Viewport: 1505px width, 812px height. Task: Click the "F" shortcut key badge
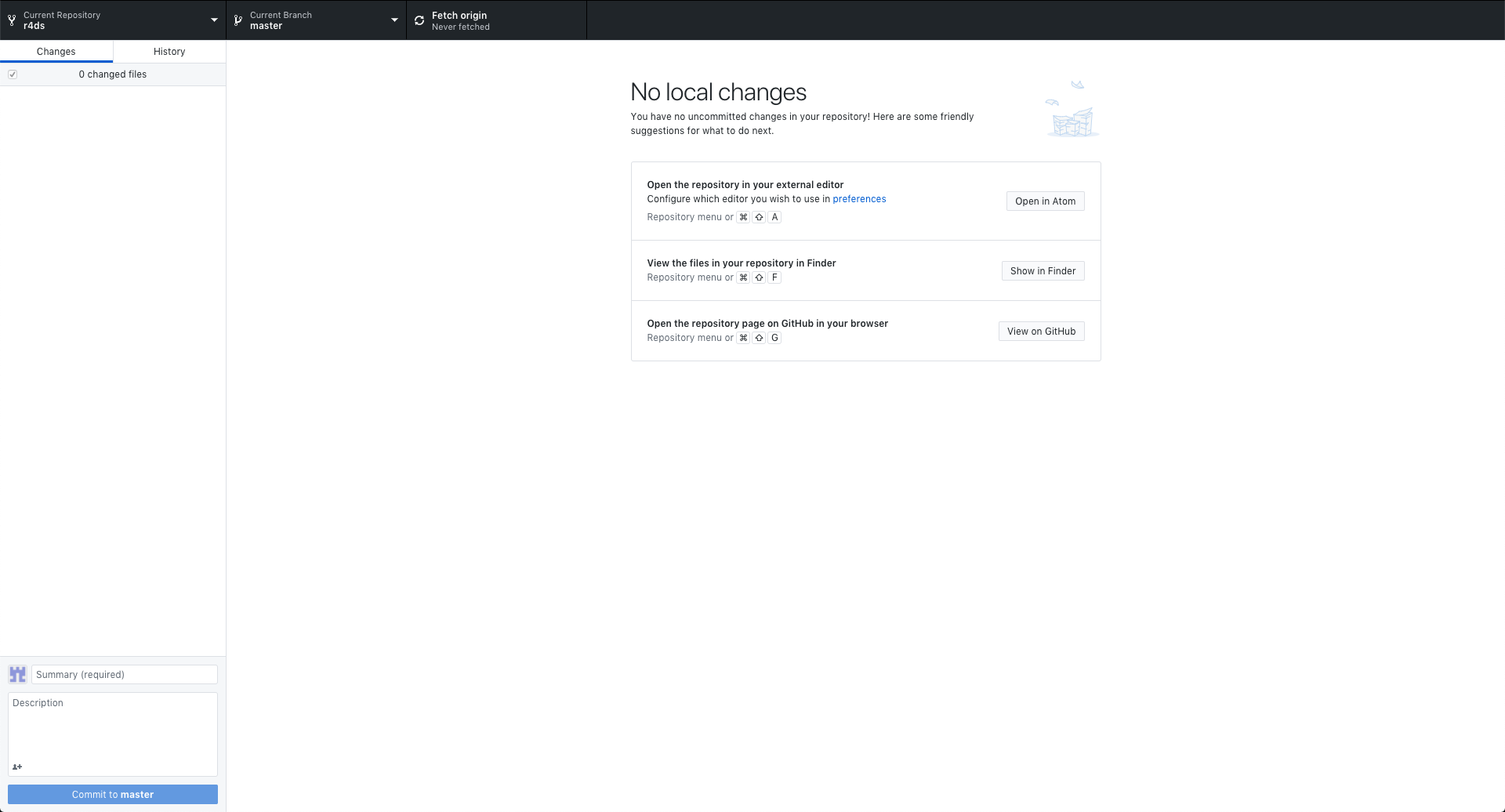click(774, 277)
